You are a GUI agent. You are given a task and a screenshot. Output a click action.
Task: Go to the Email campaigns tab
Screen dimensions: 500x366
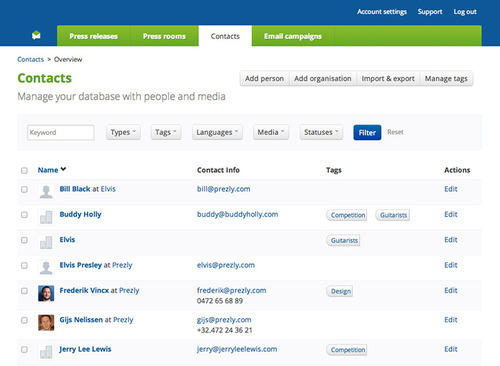pos(293,36)
